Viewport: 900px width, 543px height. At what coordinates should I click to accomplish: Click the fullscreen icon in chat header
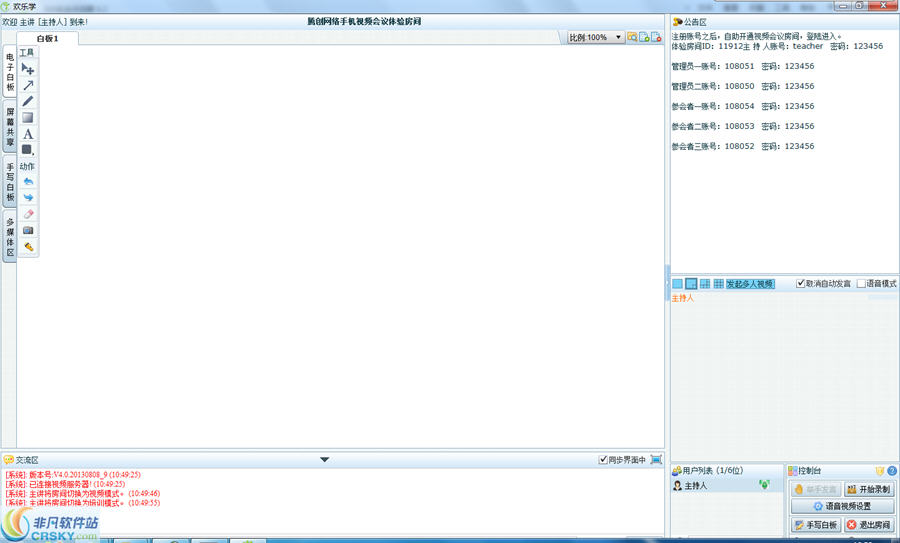coord(656,460)
